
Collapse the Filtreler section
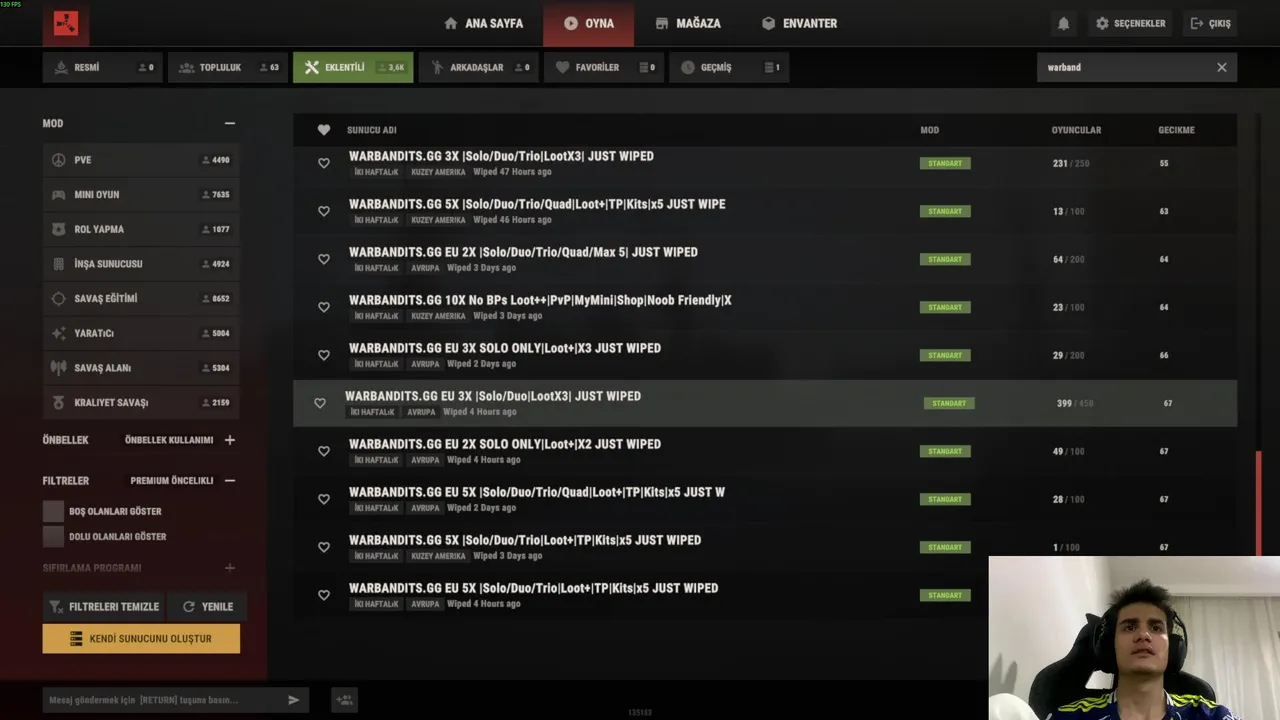click(x=230, y=481)
